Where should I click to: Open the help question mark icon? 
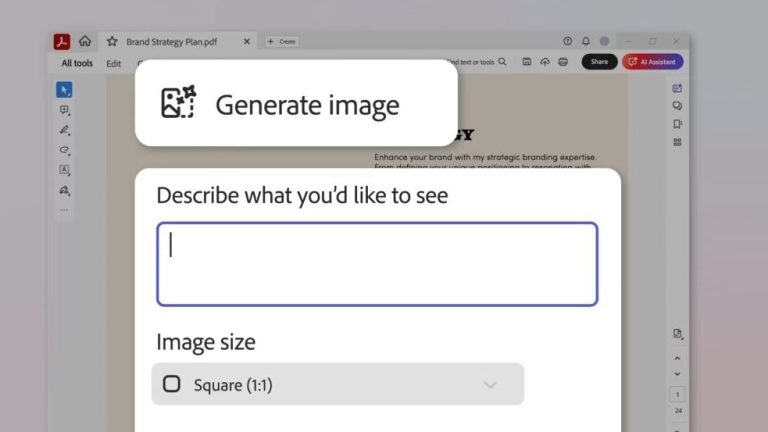coord(568,41)
